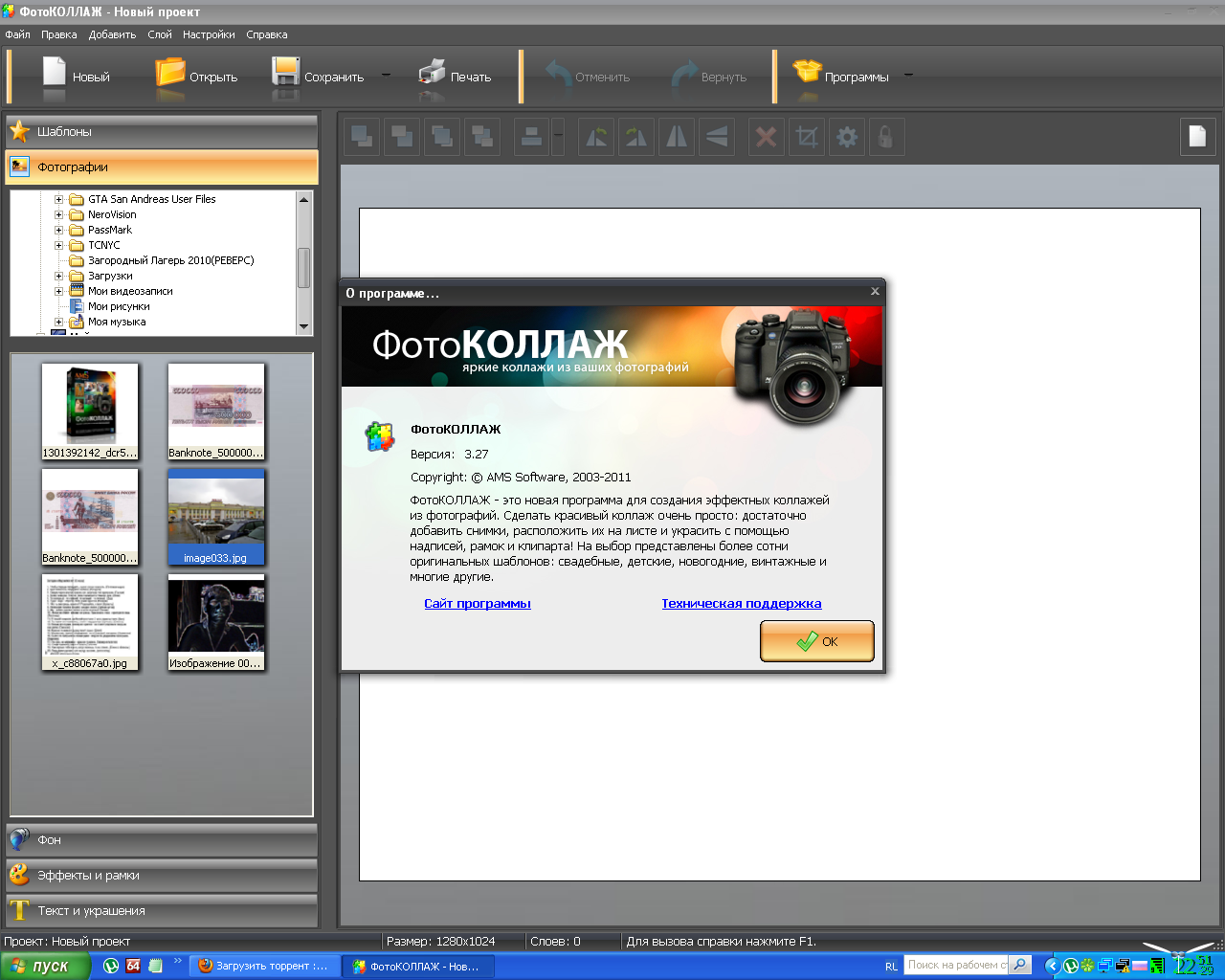Click OK in the About dialog
The height and width of the screenshot is (980, 1225).
coord(817,641)
